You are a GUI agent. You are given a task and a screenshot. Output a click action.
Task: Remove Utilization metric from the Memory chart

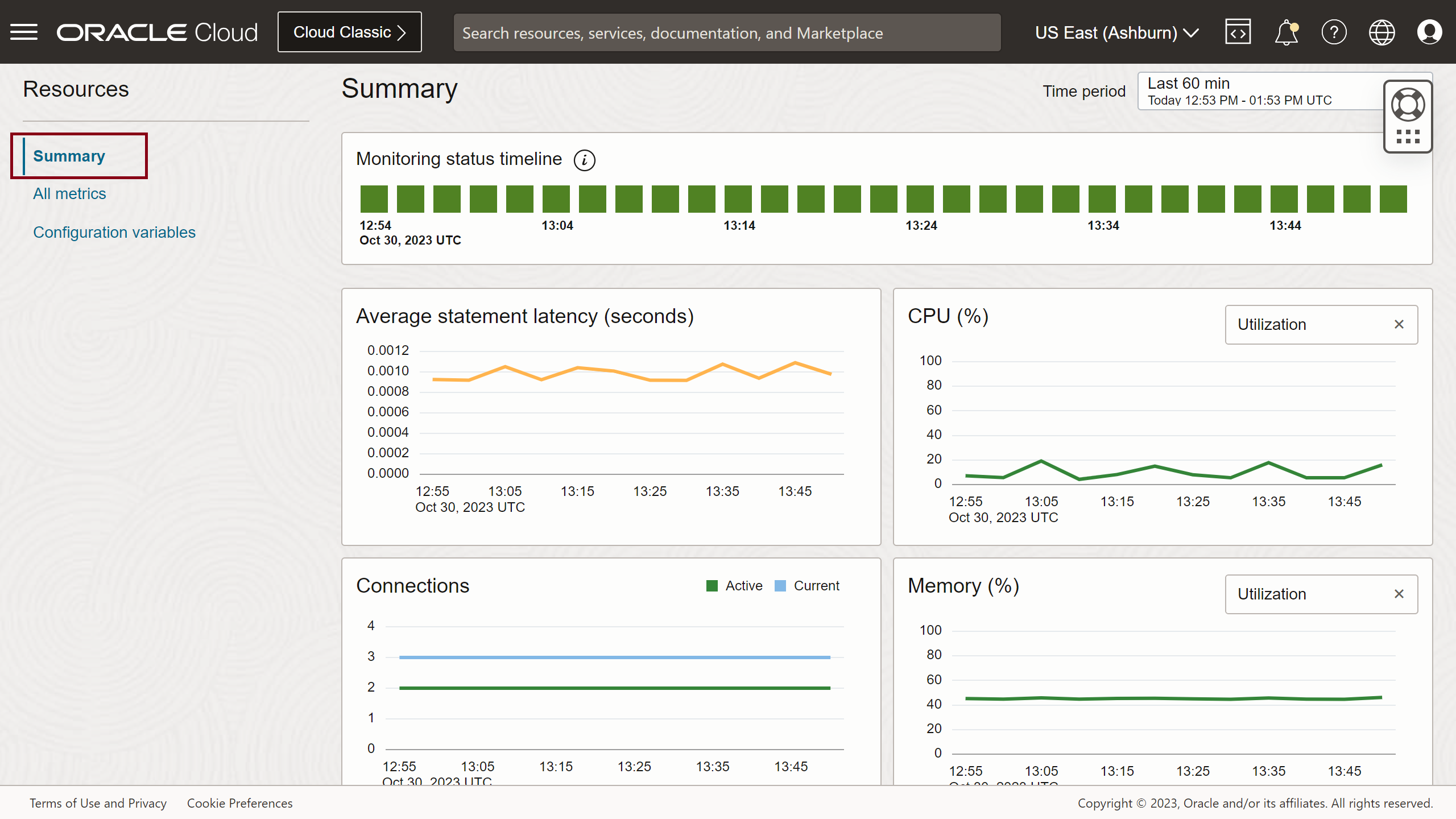coord(1400,594)
